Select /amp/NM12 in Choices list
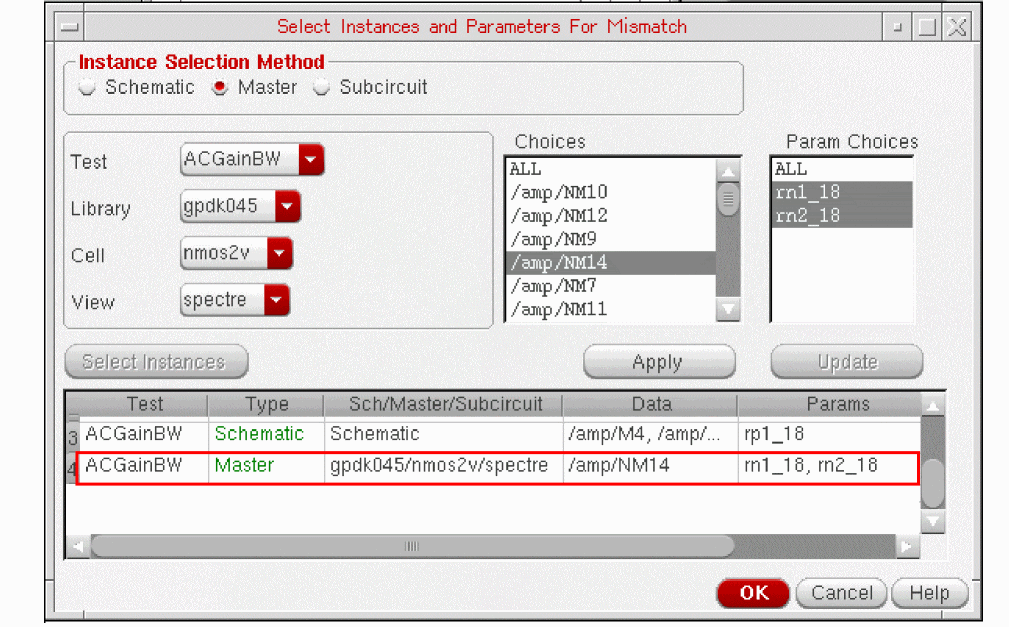1009x627 pixels. (611, 216)
